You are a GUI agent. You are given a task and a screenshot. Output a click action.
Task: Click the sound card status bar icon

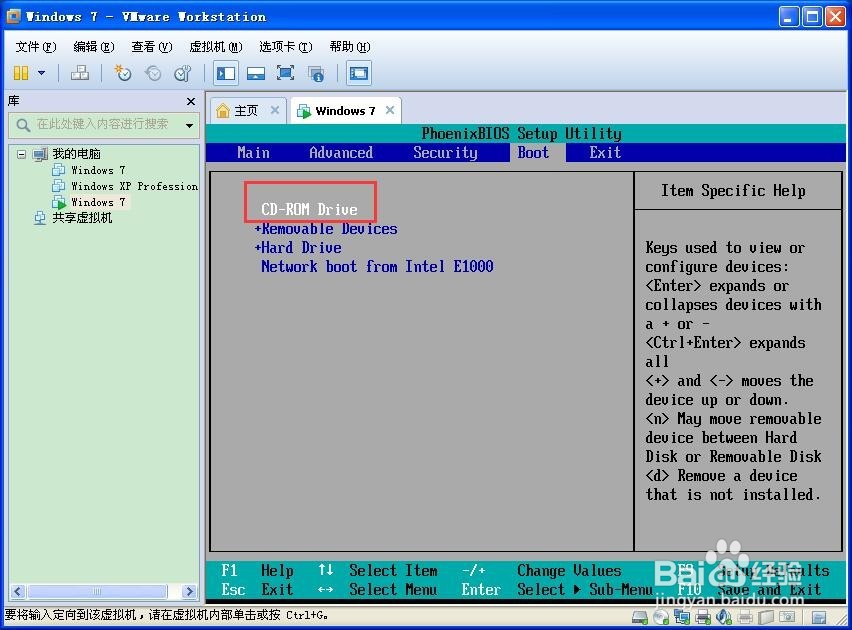tap(724, 617)
